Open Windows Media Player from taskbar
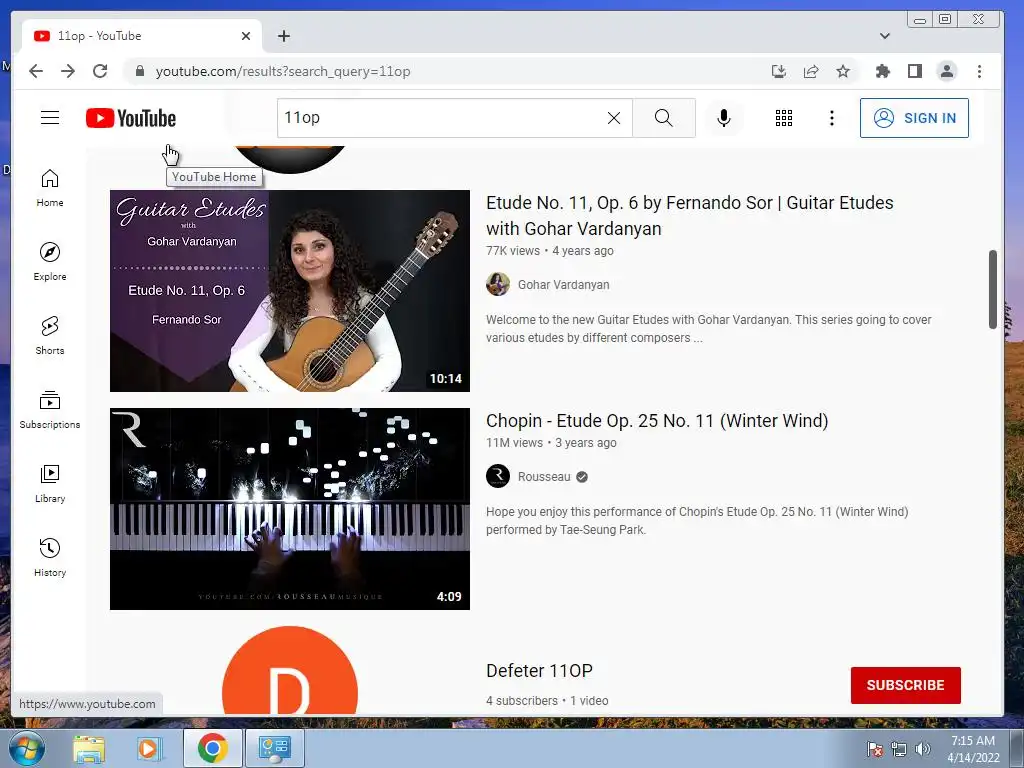The width and height of the screenshot is (1024, 768). click(x=150, y=748)
